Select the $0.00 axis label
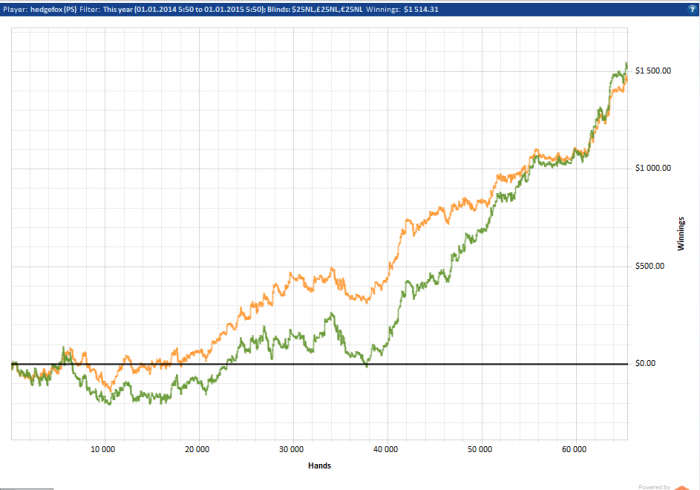 click(x=646, y=363)
